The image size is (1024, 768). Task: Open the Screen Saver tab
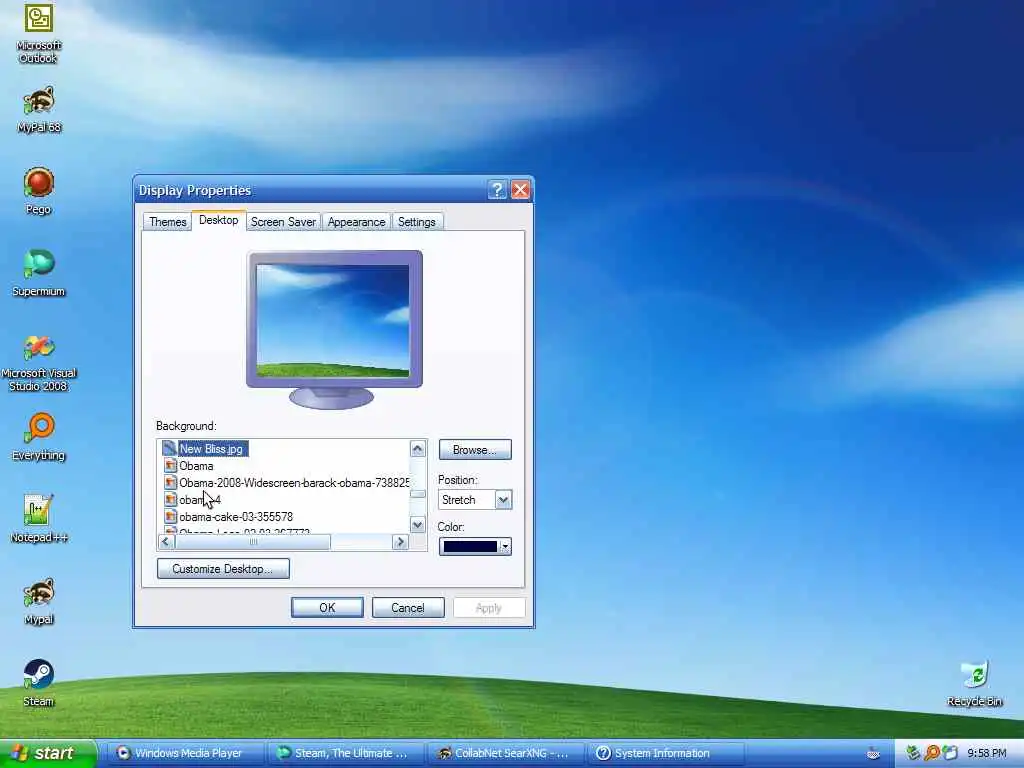click(283, 222)
